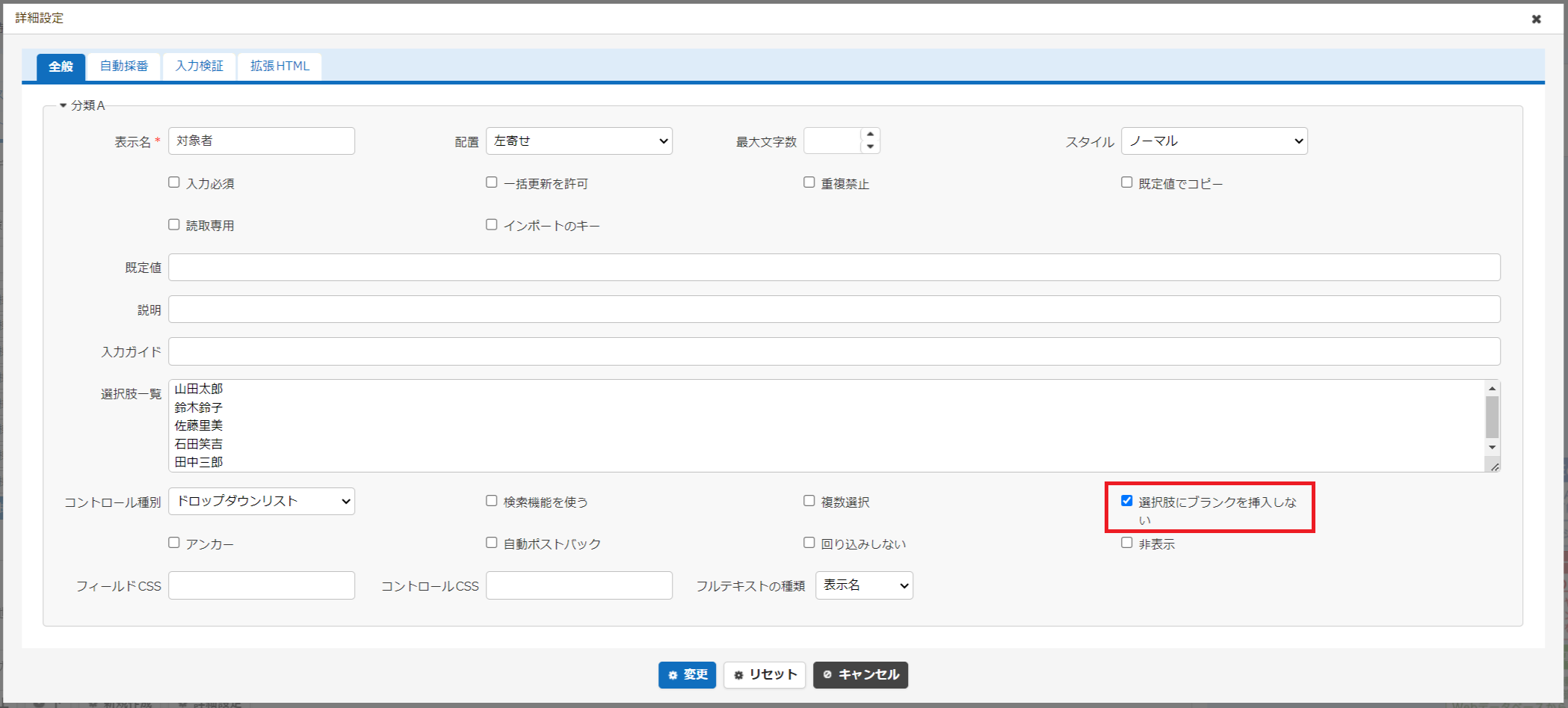Open the 配置 dropdown showing 左寄せ
Viewport: 1568px width, 708px height.
click(x=579, y=141)
